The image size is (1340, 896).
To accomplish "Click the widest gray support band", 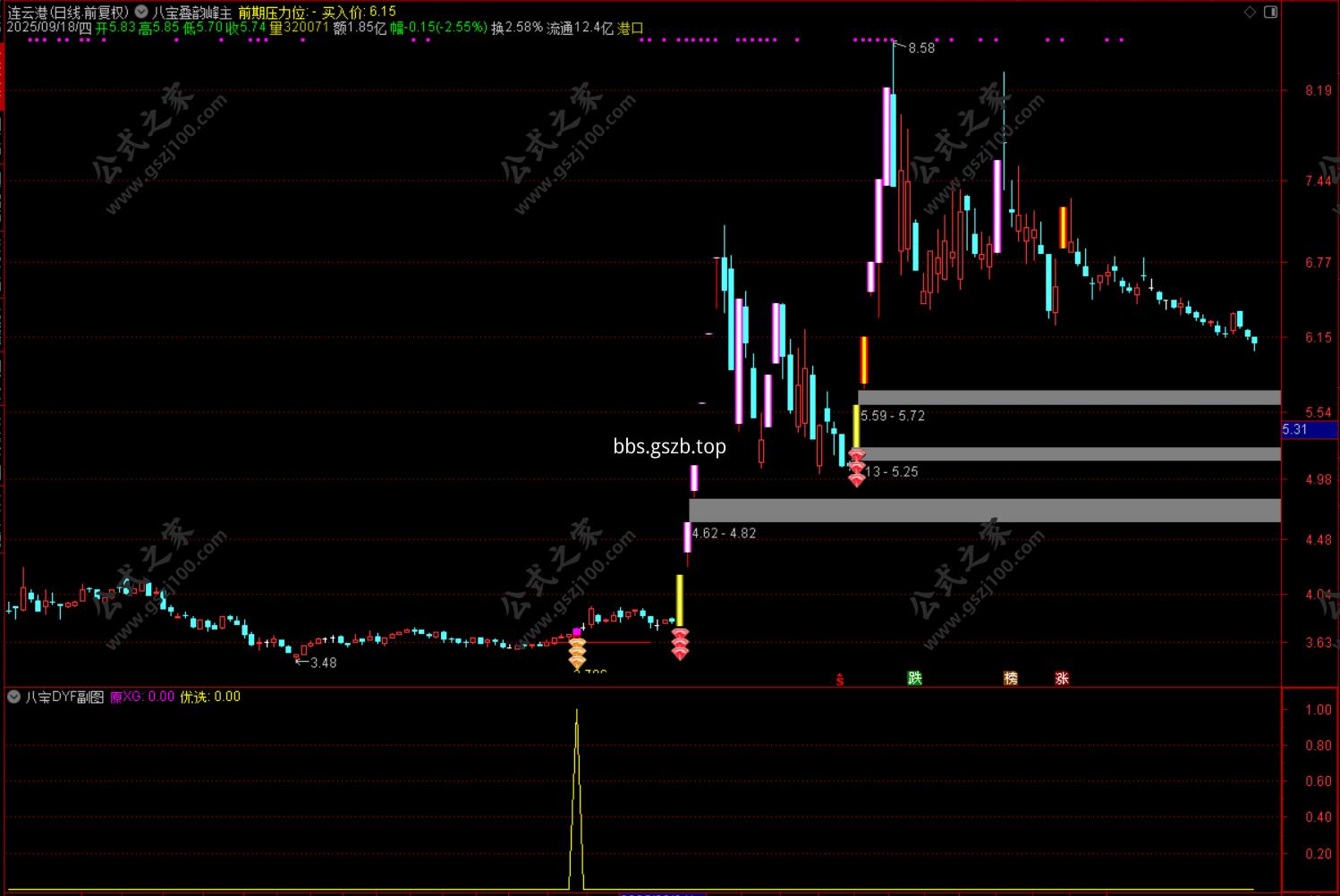I will (x=985, y=511).
